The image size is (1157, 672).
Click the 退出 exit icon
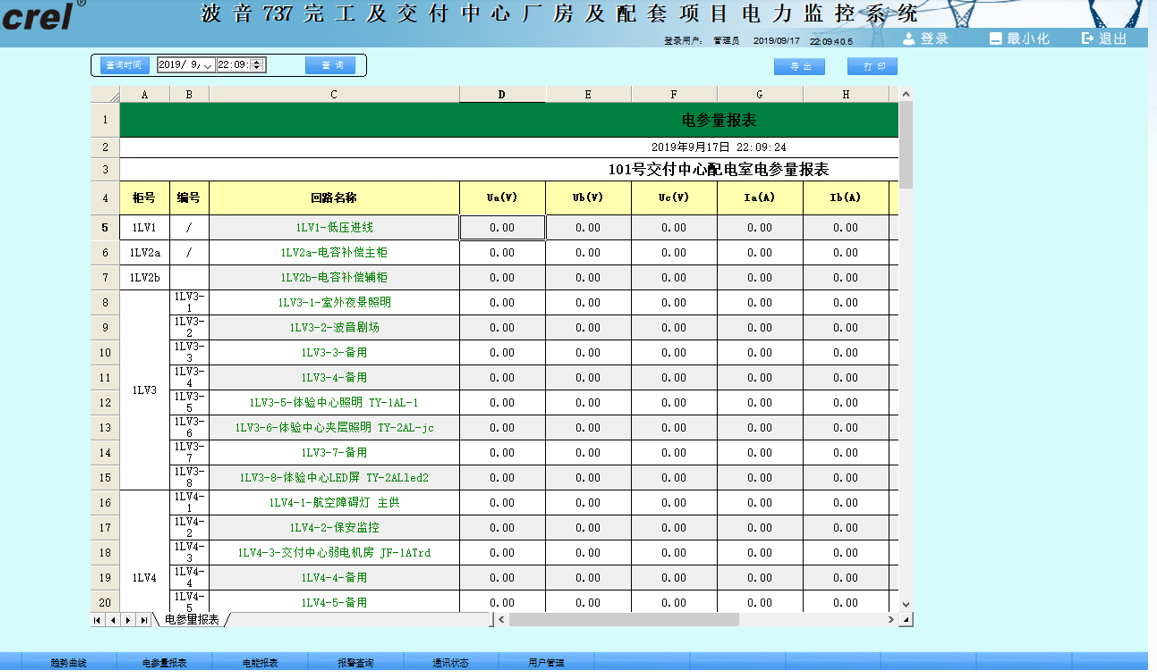[1088, 39]
